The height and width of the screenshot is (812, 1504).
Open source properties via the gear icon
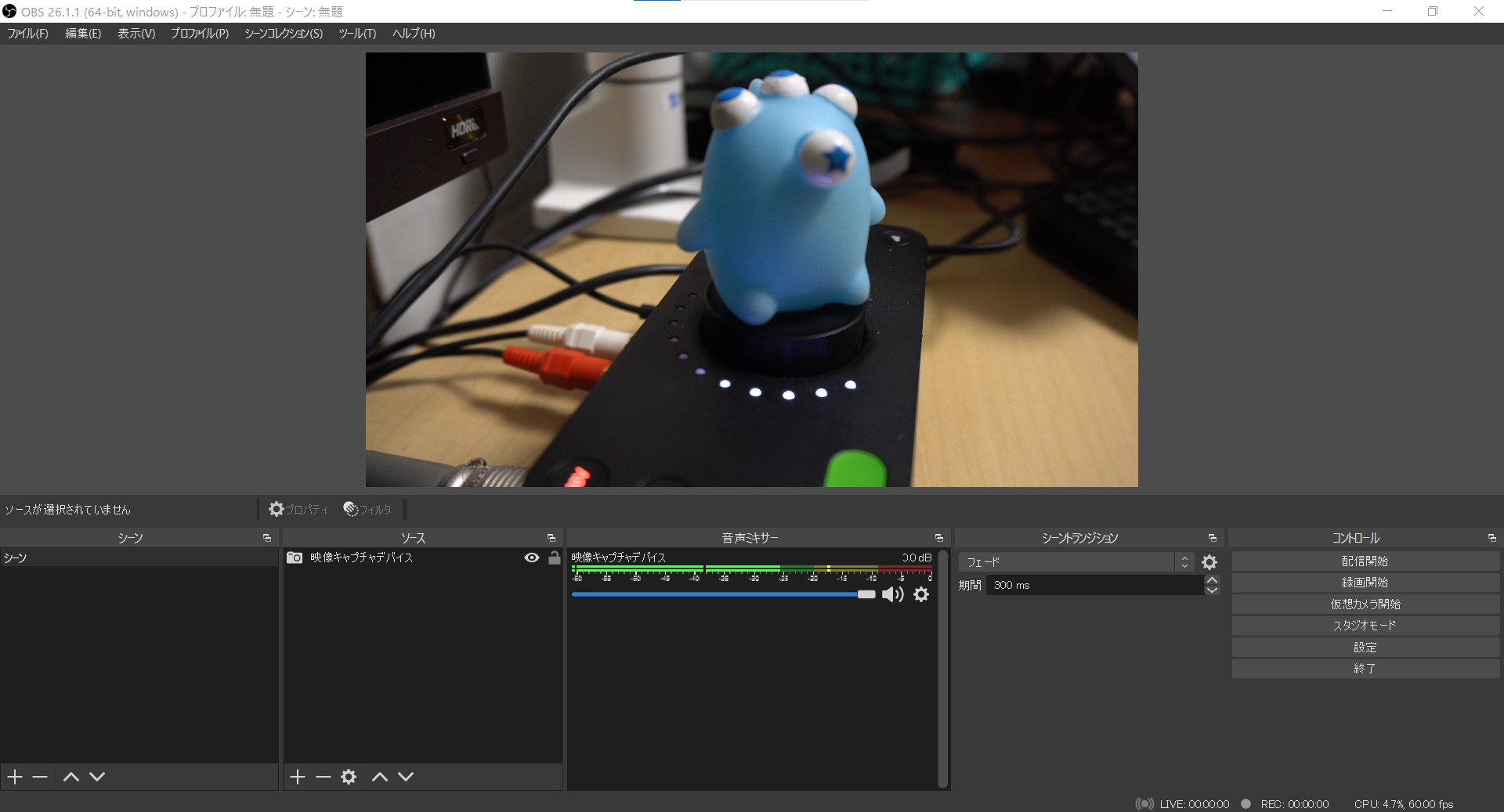[349, 777]
